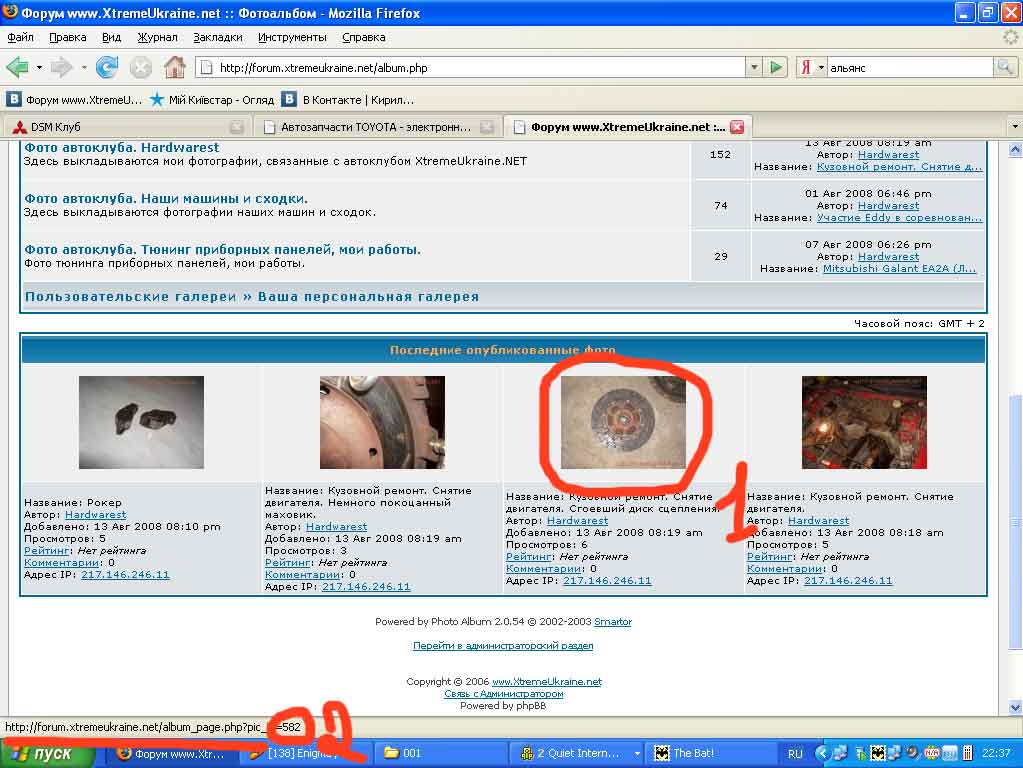This screenshot has height=768, width=1023.
Task: Open the Smartor link
Action: 613,622
